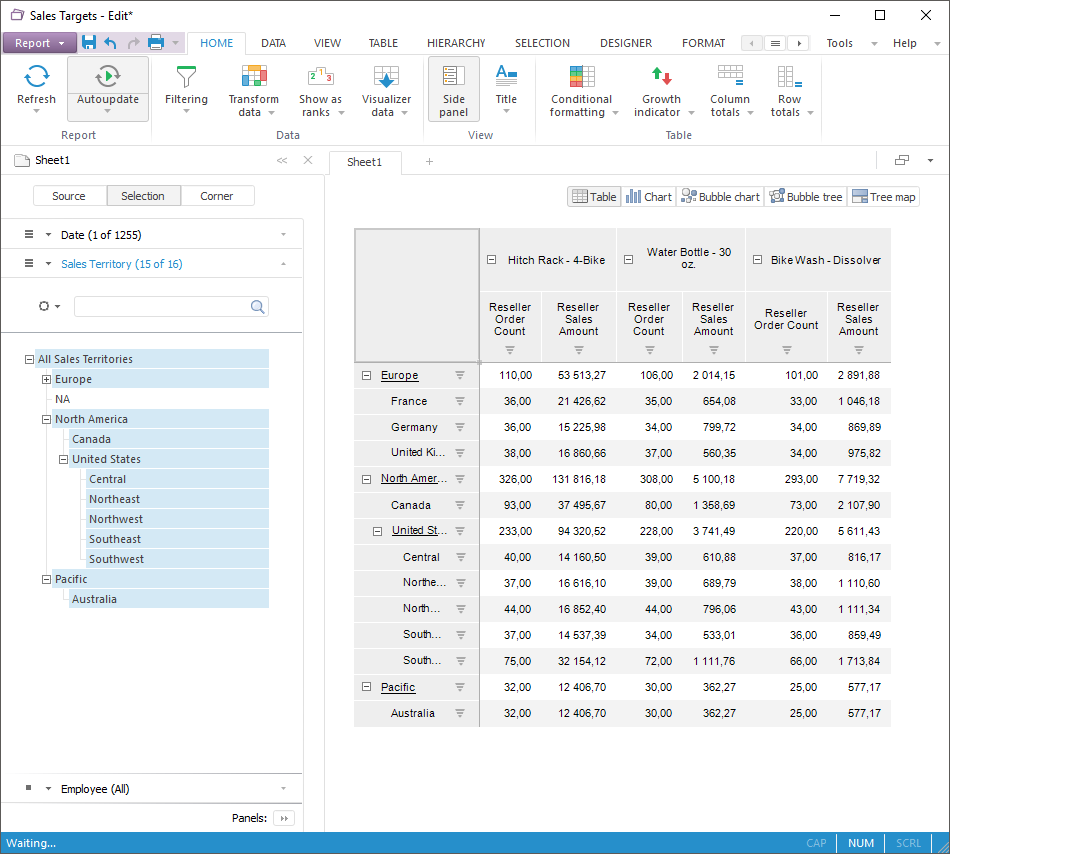Collapse the Hitch Rack - 4-Bike column
The width and height of the screenshot is (1076, 855).
tap(492, 260)
